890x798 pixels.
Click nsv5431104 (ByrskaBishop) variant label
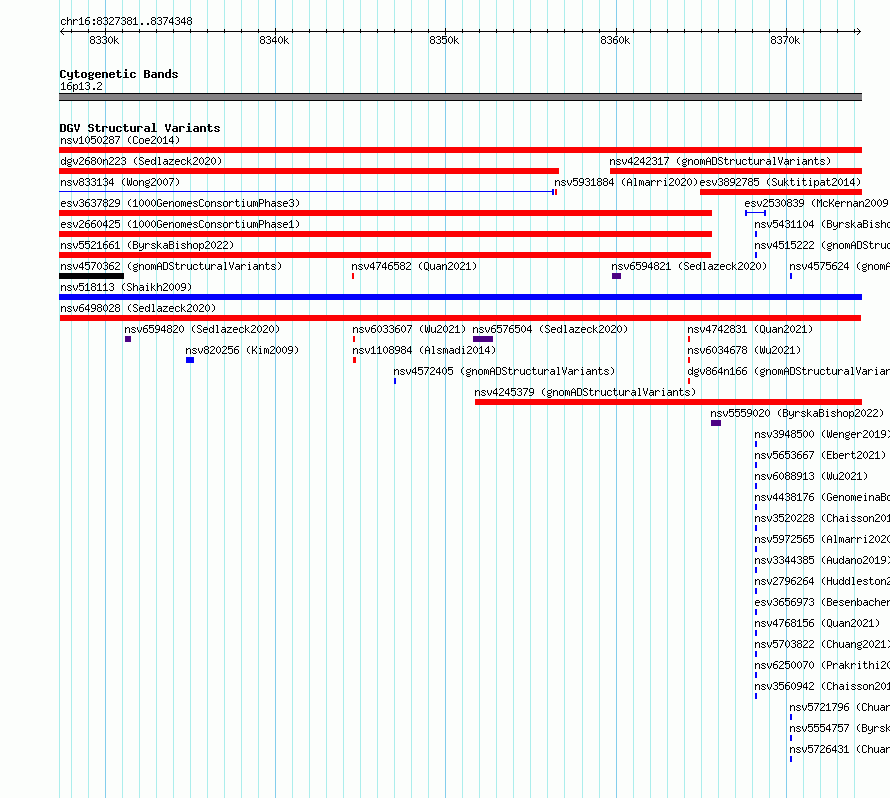click(x=822, y=224)
